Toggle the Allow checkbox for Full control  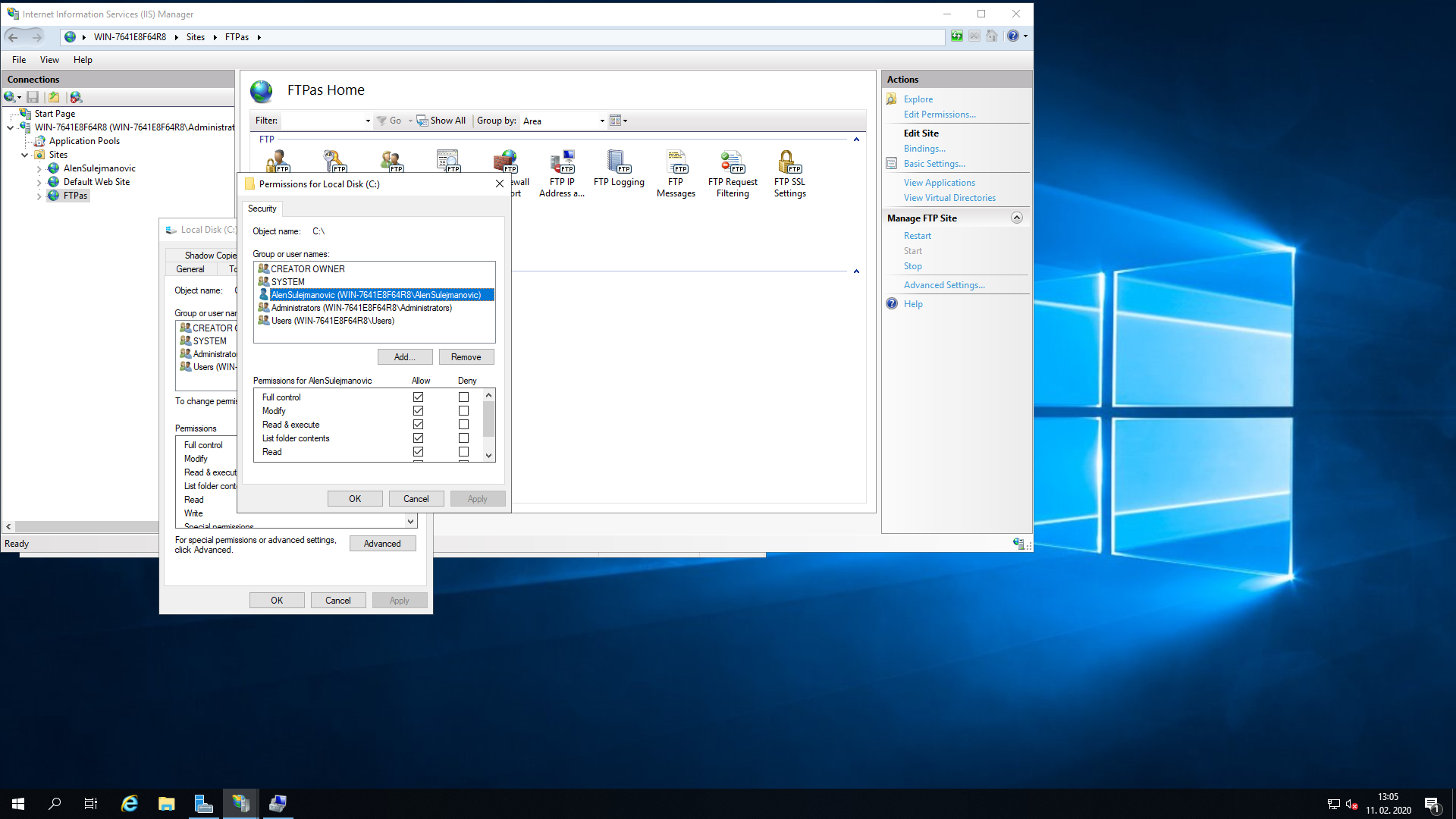pos(418,397)
